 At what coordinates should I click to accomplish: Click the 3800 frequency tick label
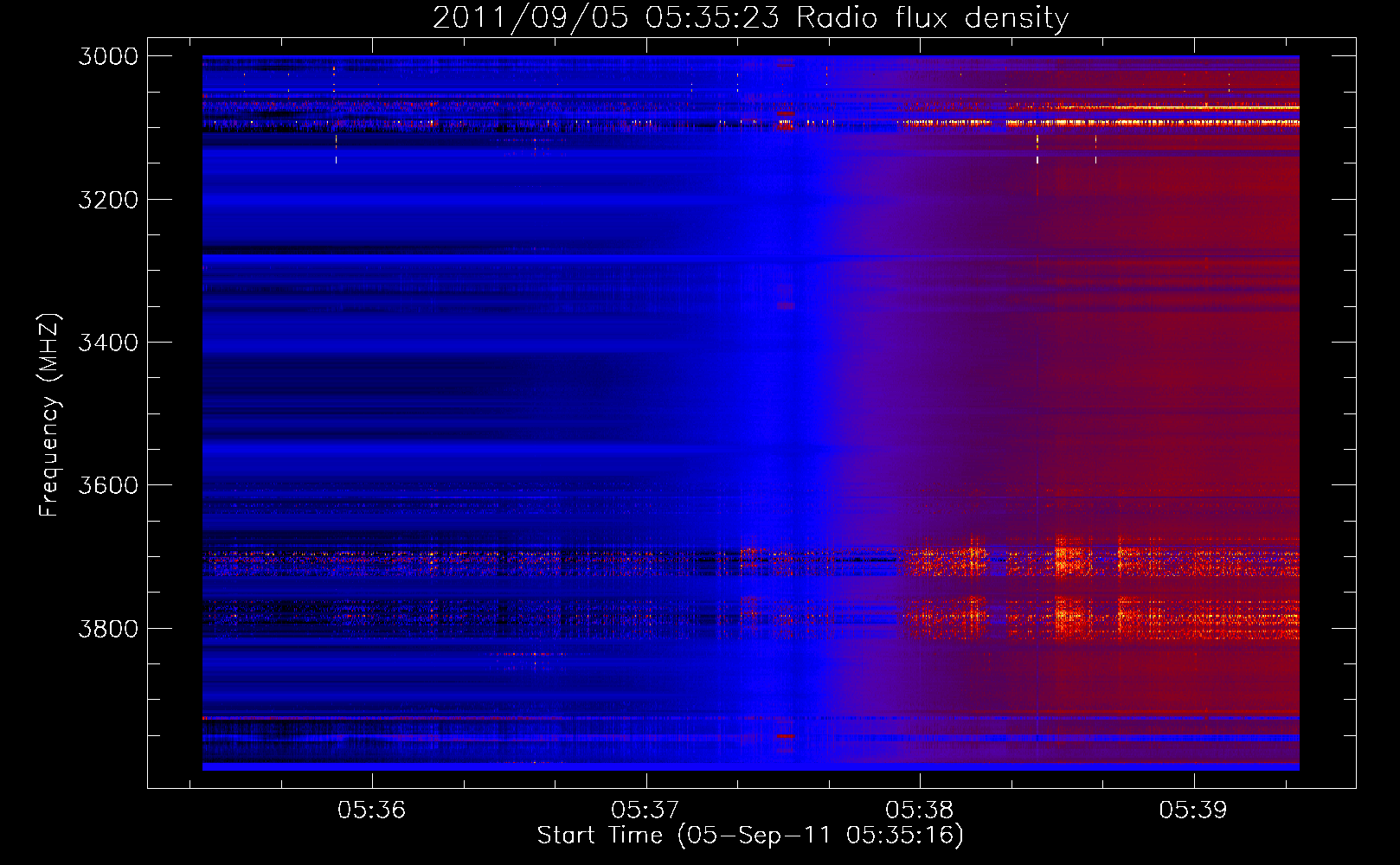point(108,629)
